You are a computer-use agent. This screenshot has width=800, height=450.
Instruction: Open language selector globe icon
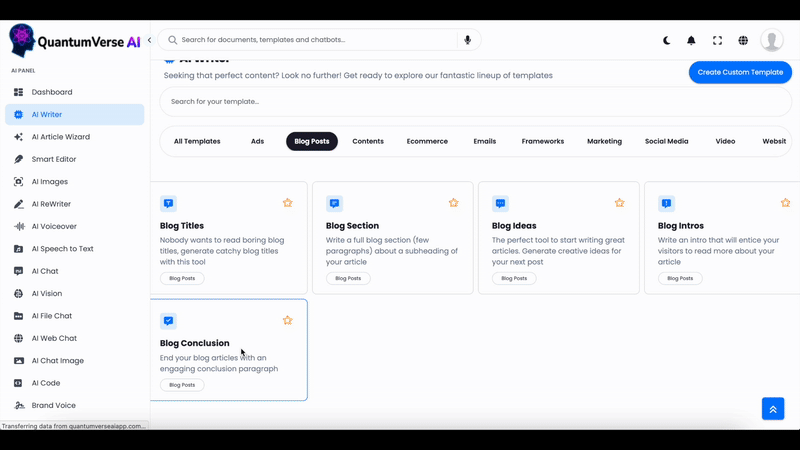(743, 41)
